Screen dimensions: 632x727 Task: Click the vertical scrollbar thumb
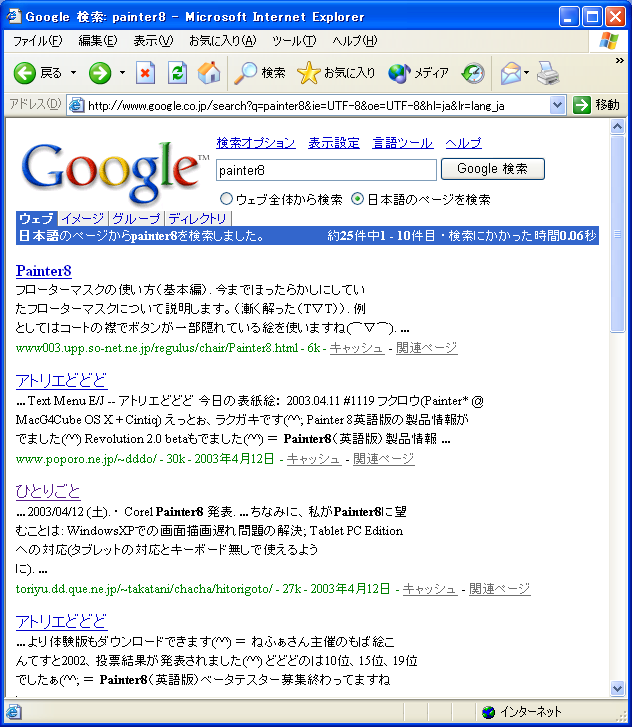(617, 234)
